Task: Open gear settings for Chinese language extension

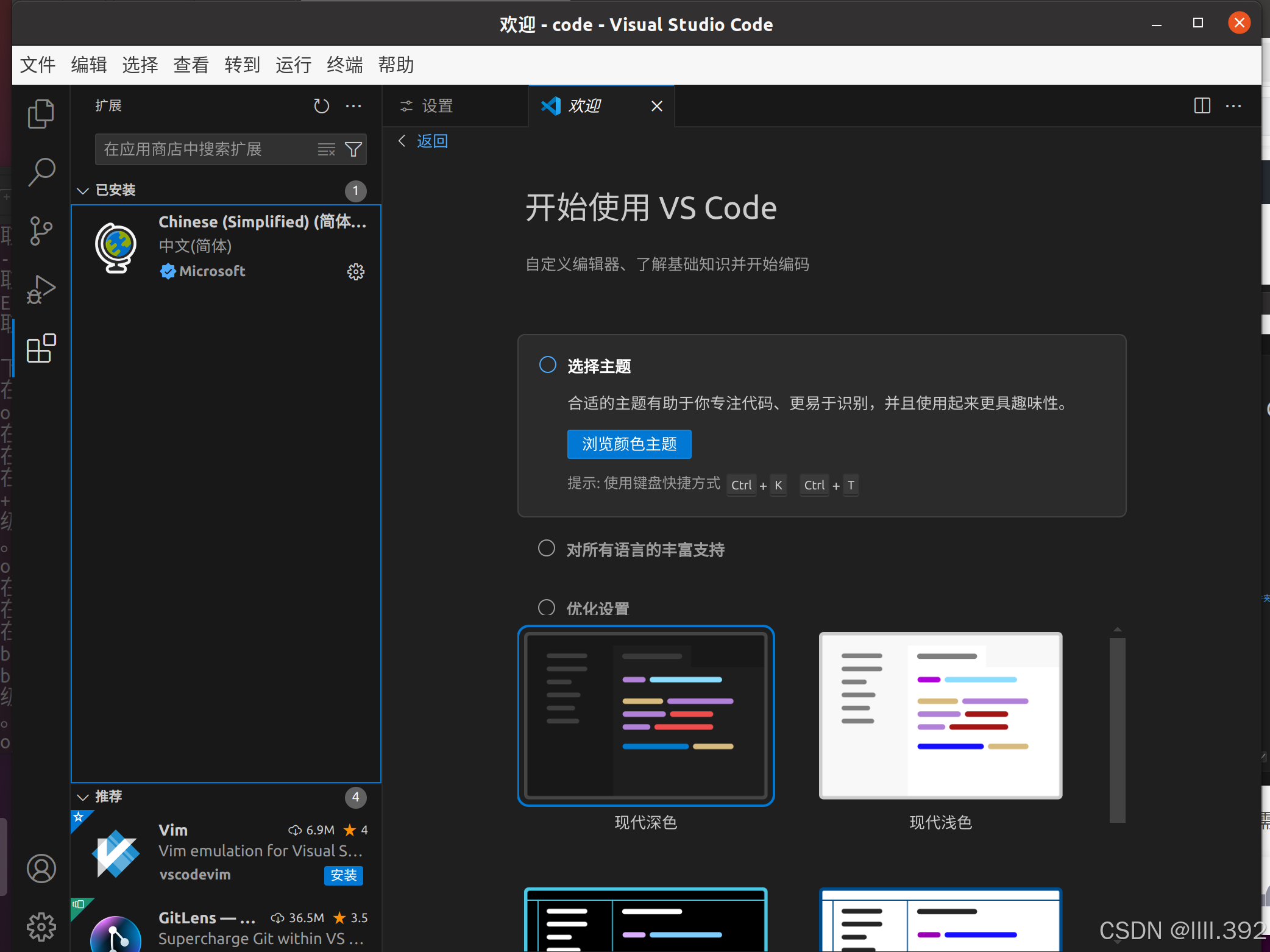Action: click(355, 272)
